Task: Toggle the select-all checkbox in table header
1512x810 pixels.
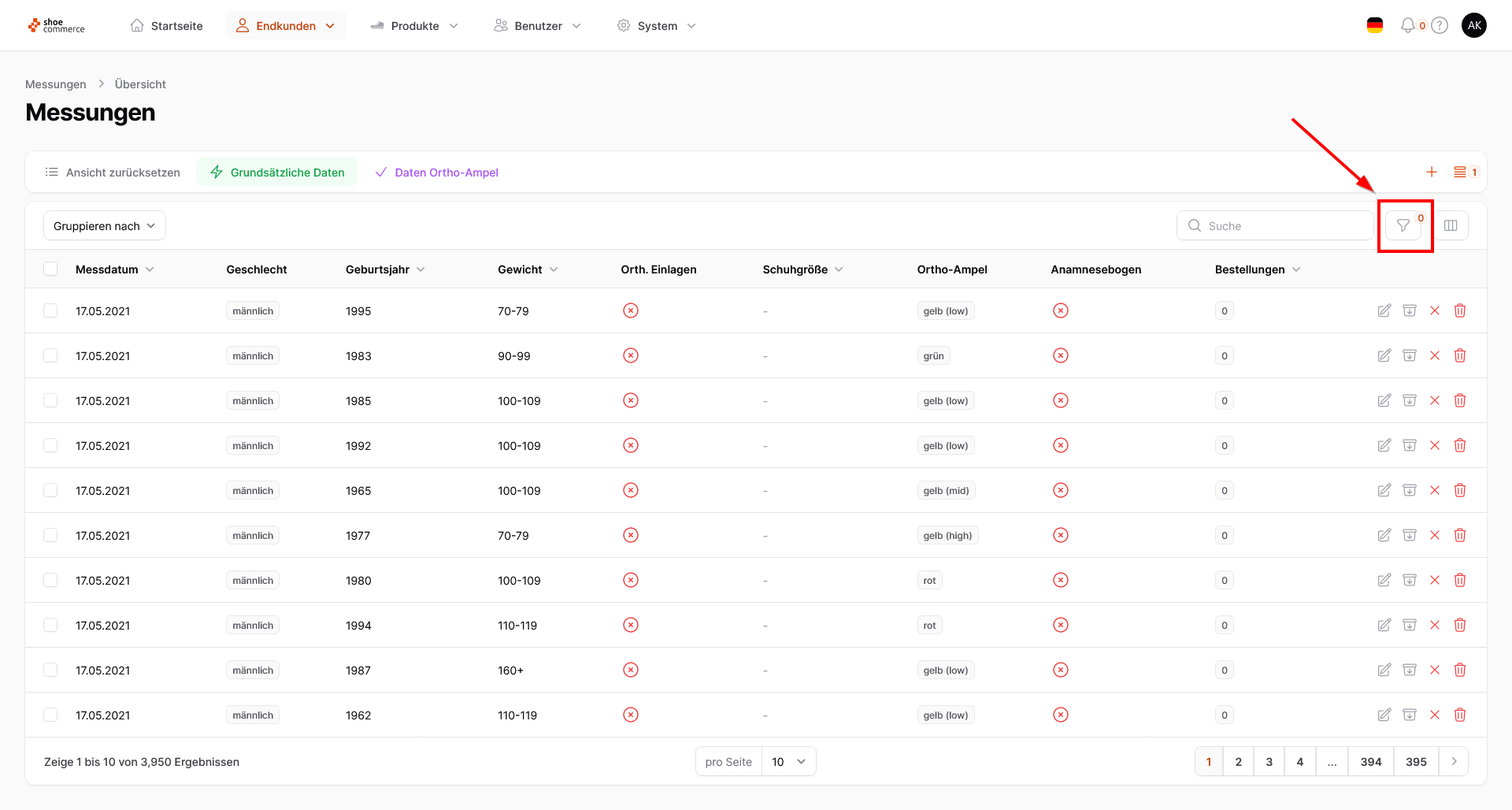Action: pyautogui.click(x=50, y=269)
